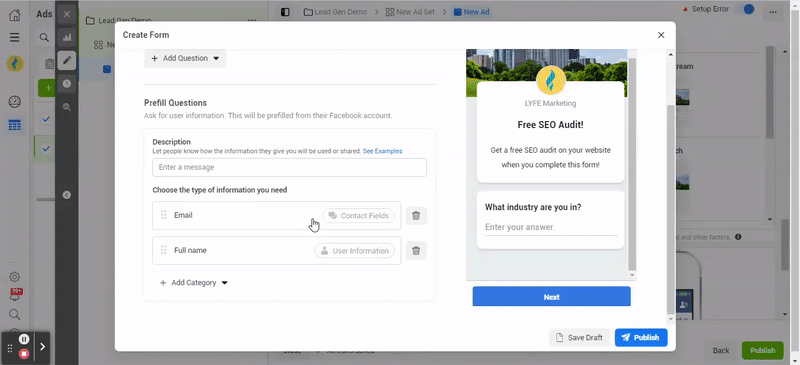Toggle the second checked checkbox in Ads list

coord(46,149)
